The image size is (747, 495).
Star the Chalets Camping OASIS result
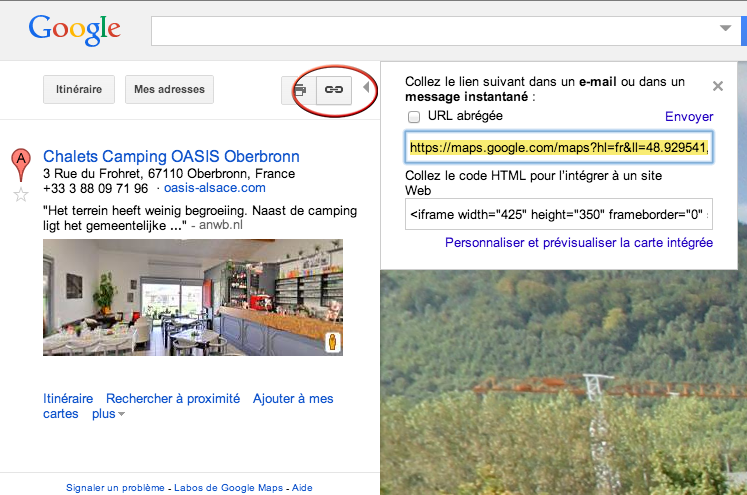[x=21, y=195]
